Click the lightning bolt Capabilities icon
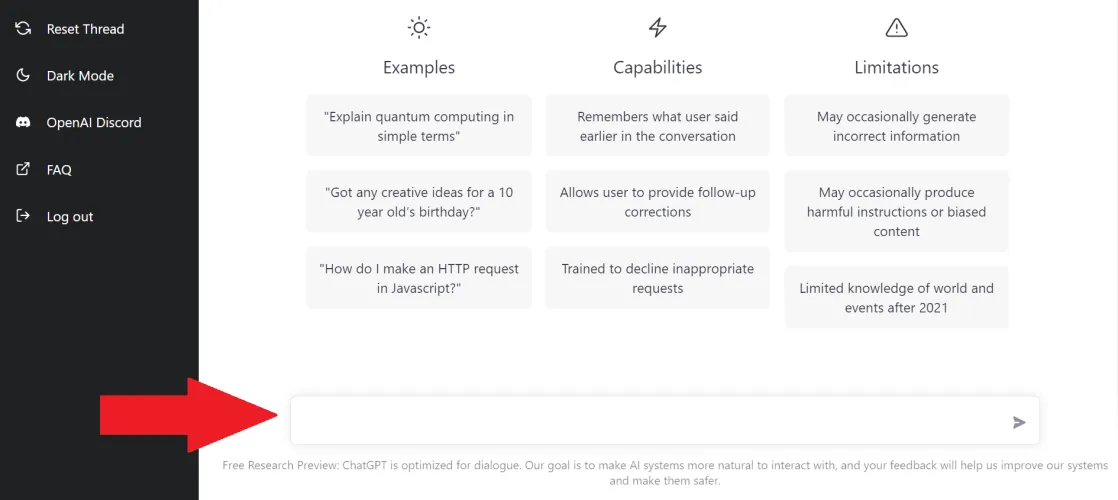The height and width of the screenshot is (500, 1118). pos(657,28)
